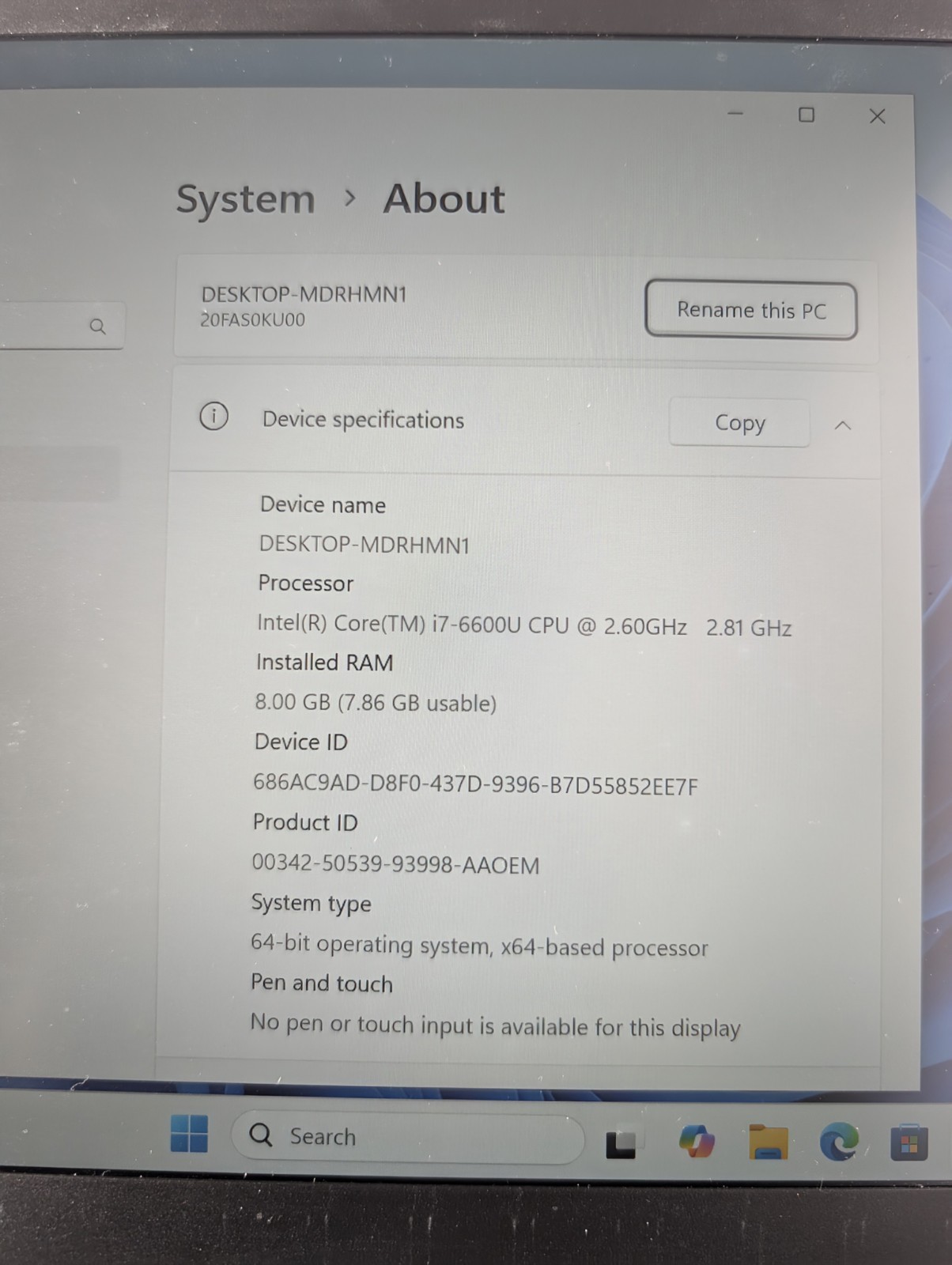Launch Microsoft Edge from the taskbar
Screen dimensions: 952x1265
coord(839,1142)
